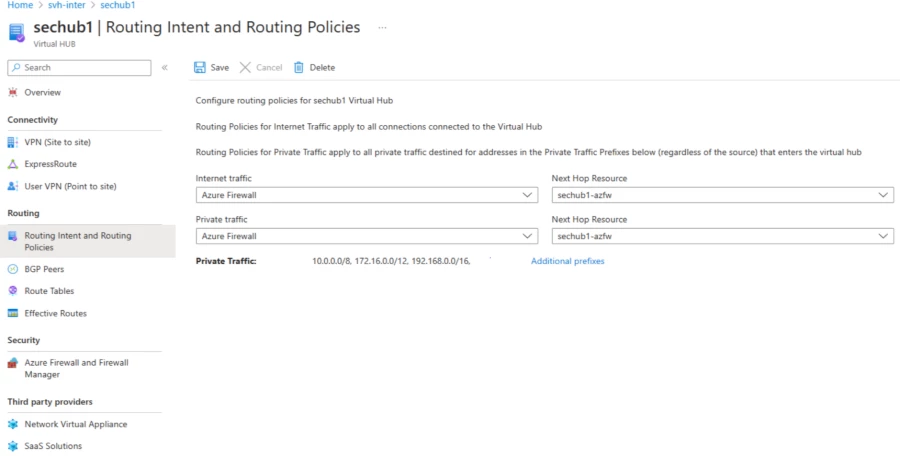Click the 192.168.0.0/16 prefix text
900x456 pixels.
tap(440, 261)
